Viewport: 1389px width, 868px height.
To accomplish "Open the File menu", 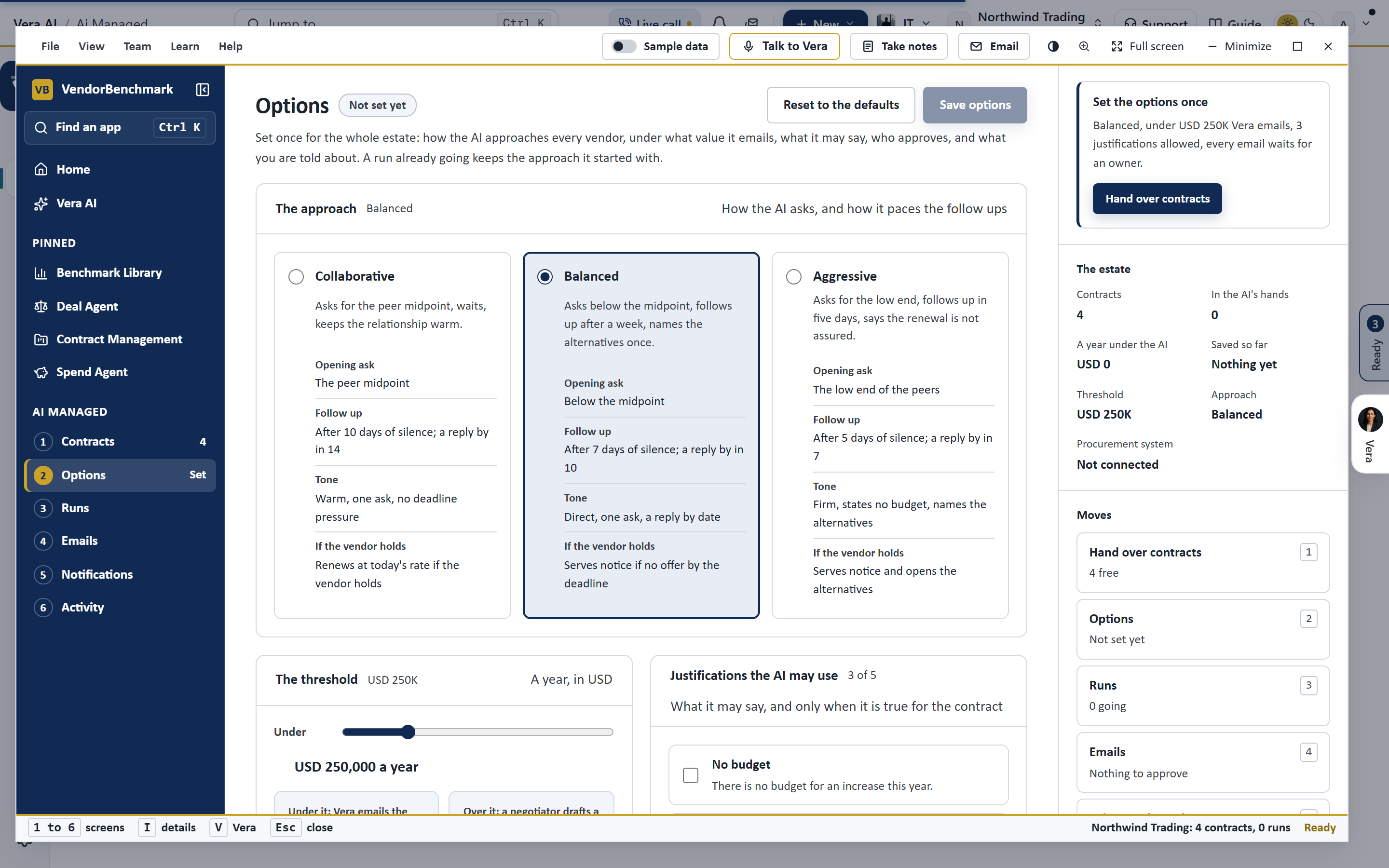I will 50,46.
